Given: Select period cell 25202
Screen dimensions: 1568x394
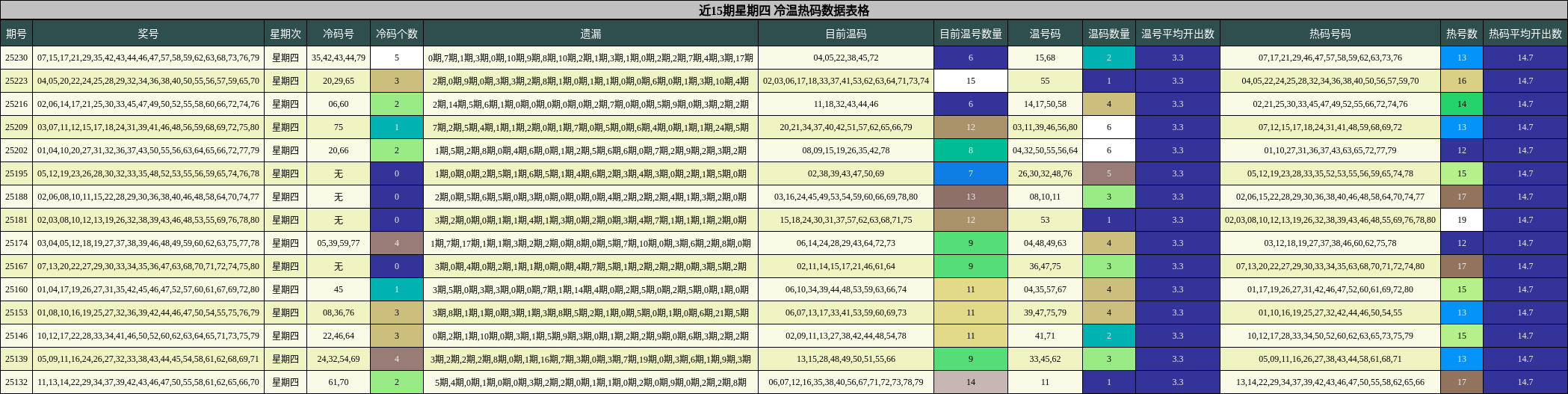Looking at the screenshot, I should [x=16, y=150].
